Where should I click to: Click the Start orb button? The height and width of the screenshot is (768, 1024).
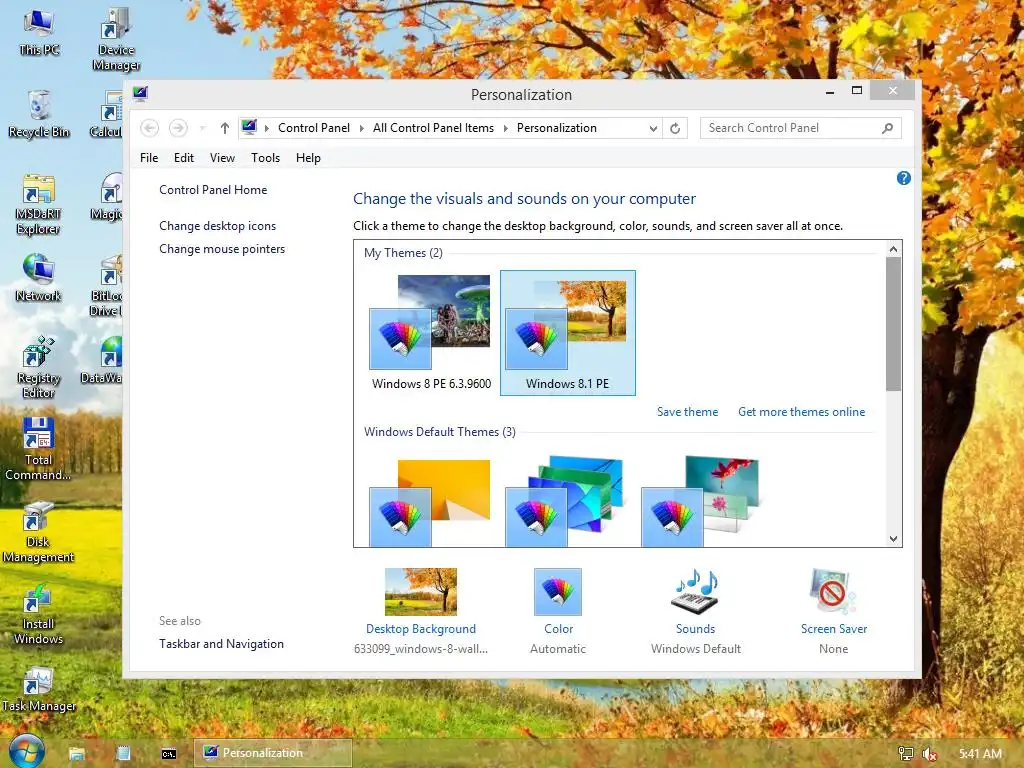pos(27,752)
